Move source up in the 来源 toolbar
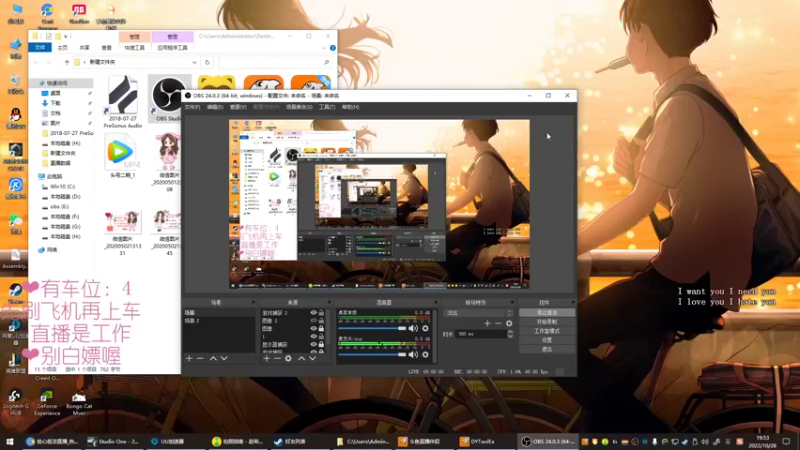The width and height of the screenshot is (800, 450). (x=302, y=359)
